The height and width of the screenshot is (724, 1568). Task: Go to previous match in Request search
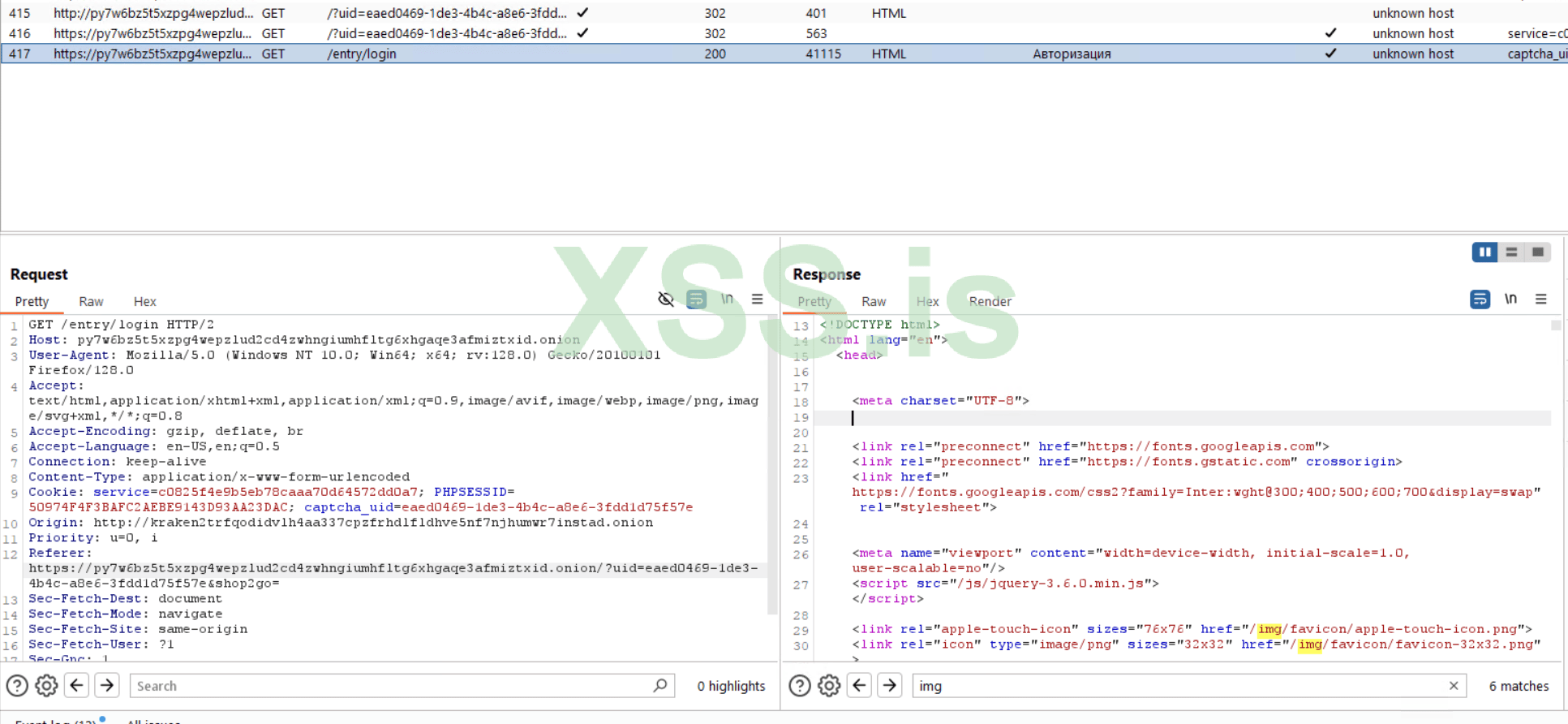77,686
